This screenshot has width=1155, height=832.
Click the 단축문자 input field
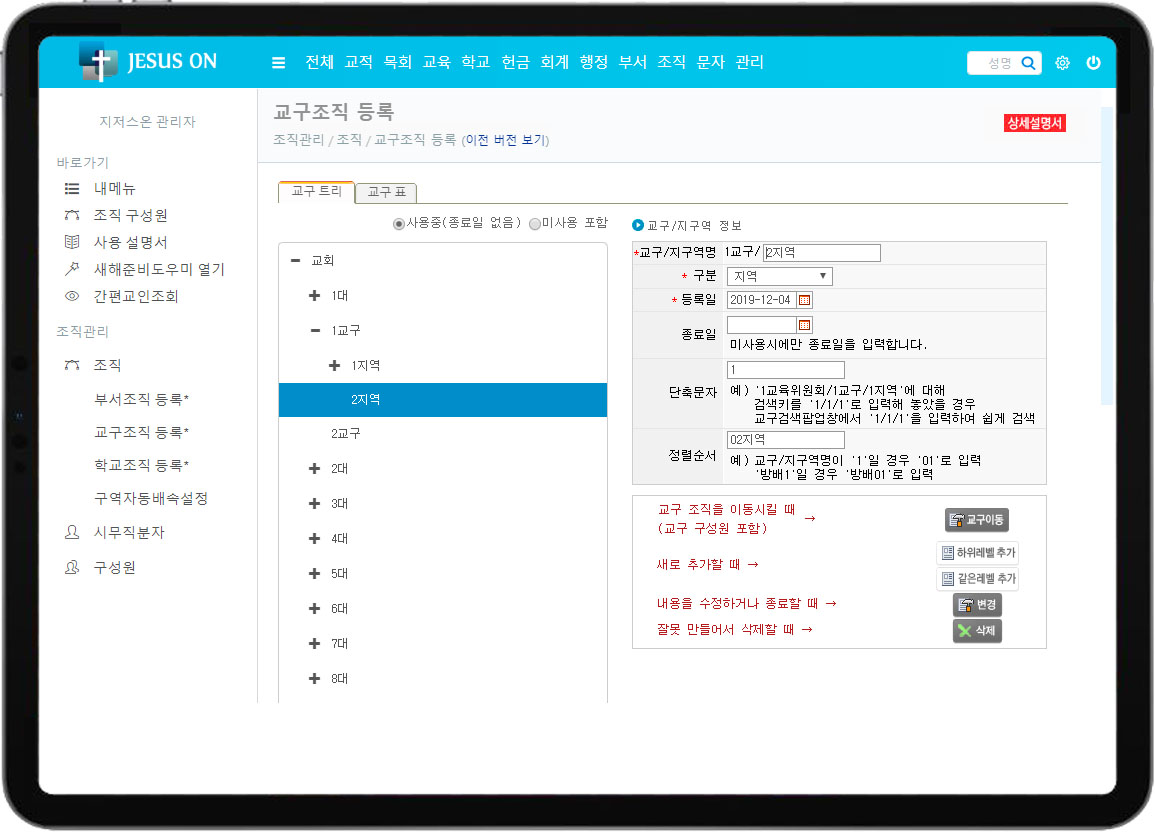[786, 370]
